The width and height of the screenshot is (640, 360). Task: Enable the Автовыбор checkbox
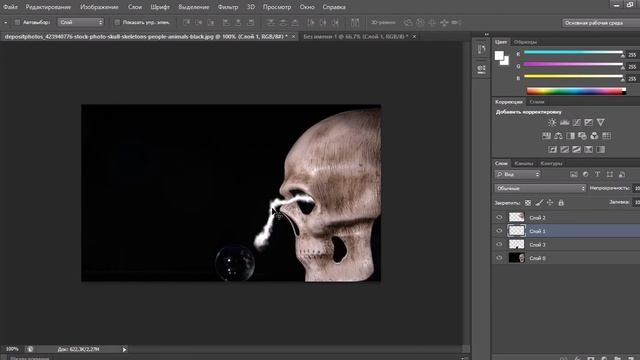point(17,22)
